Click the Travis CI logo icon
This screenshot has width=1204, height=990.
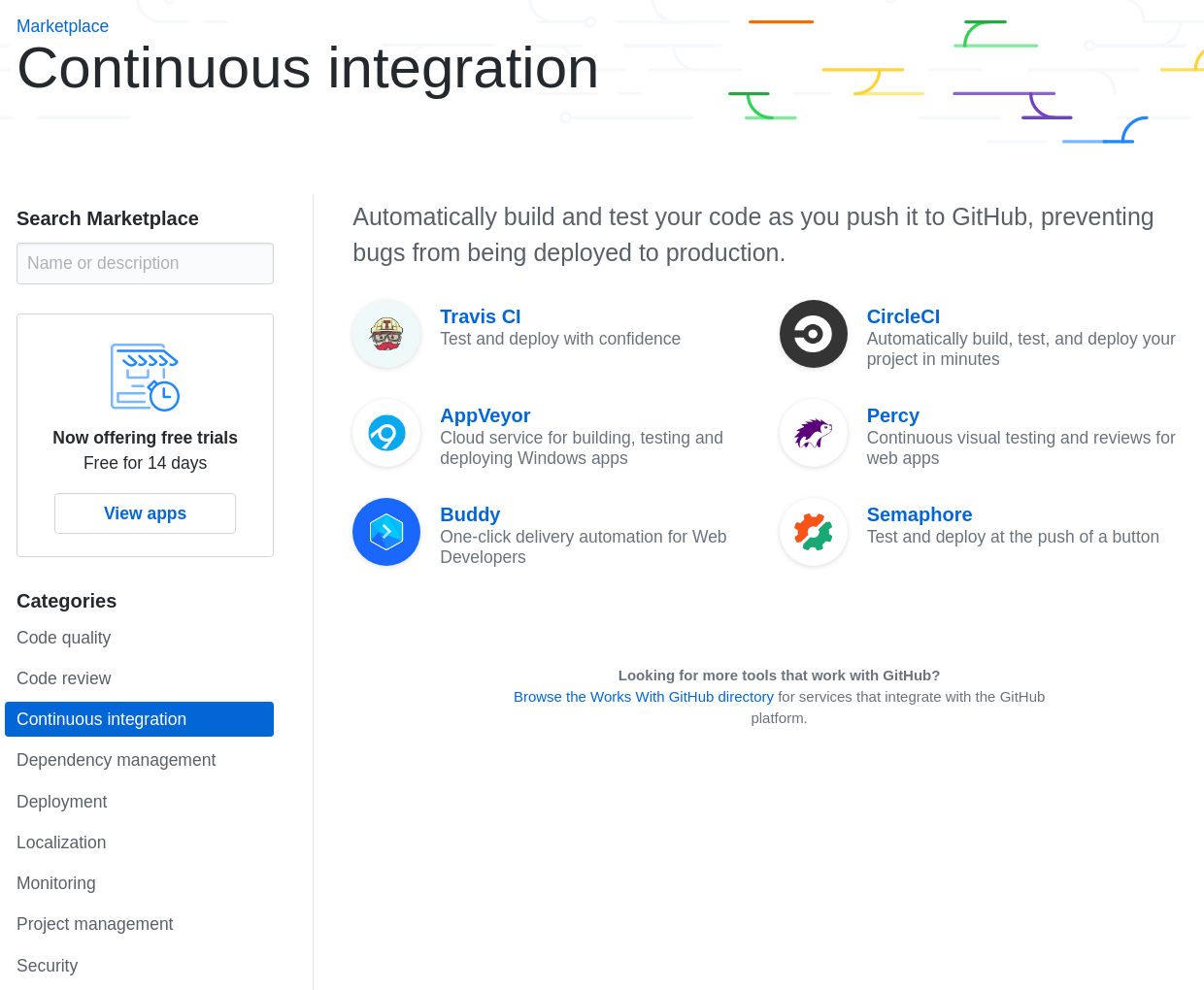pos(386,334)
